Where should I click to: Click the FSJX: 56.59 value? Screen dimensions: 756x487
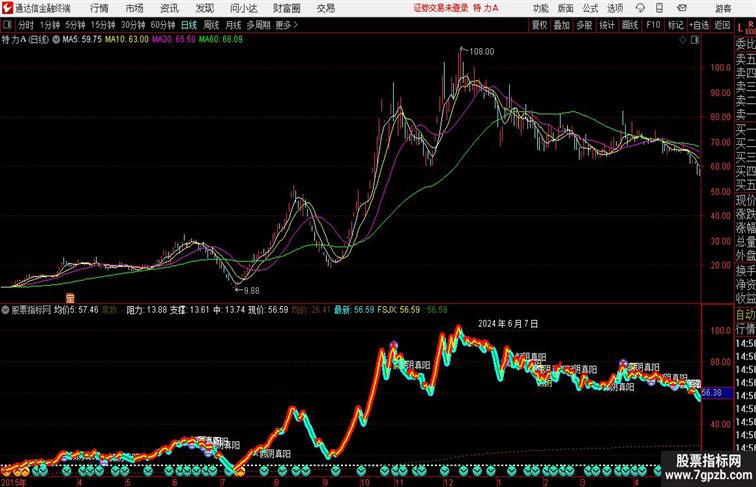tap(398, 310)
